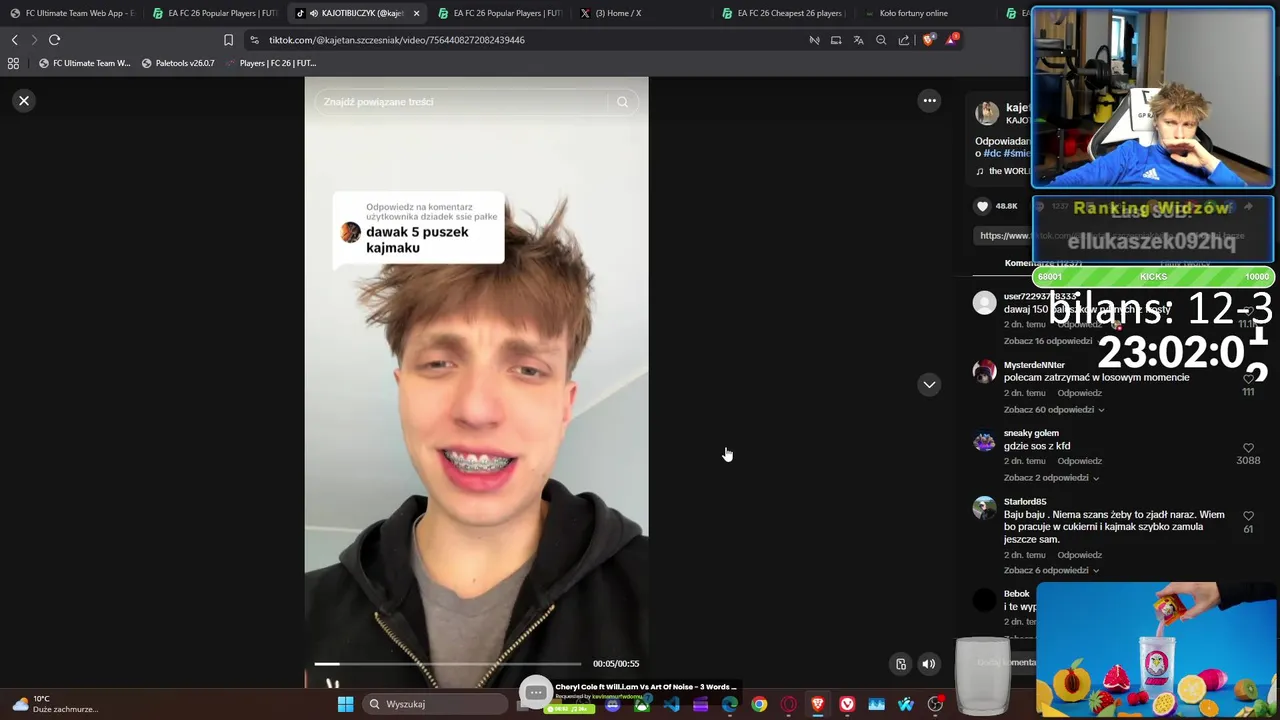Open Brave browser from taskbar
Viewport: 1280px width, 720px height.
tap(818, 704)
